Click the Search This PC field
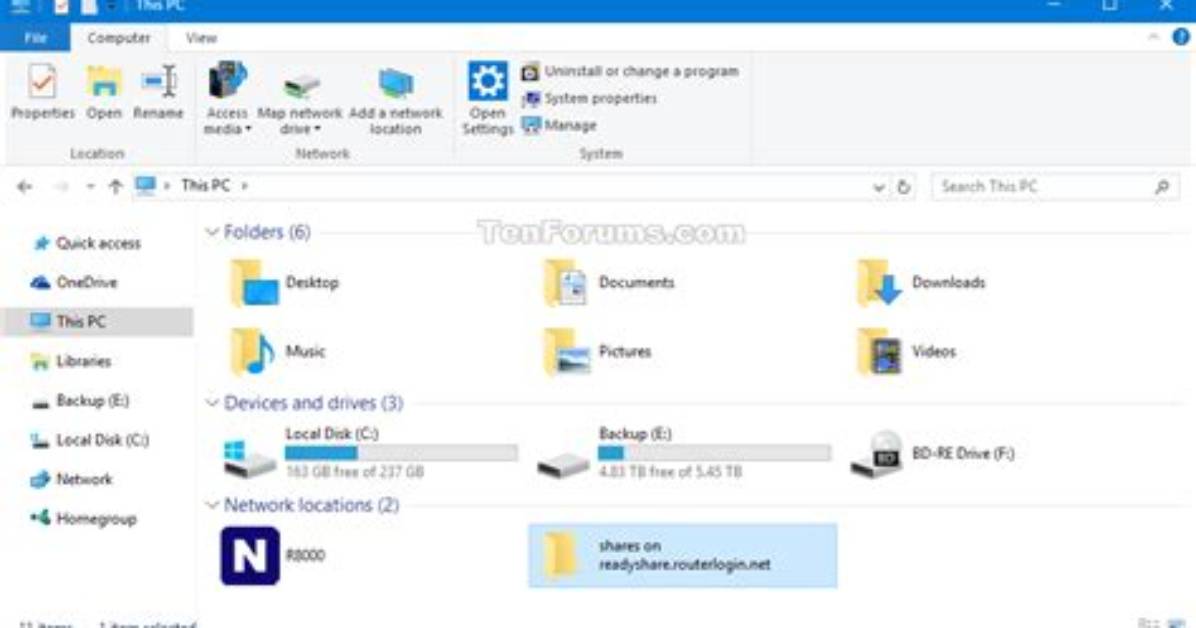The width and height of the screenshot is (1196, 628). [1055, 186]
